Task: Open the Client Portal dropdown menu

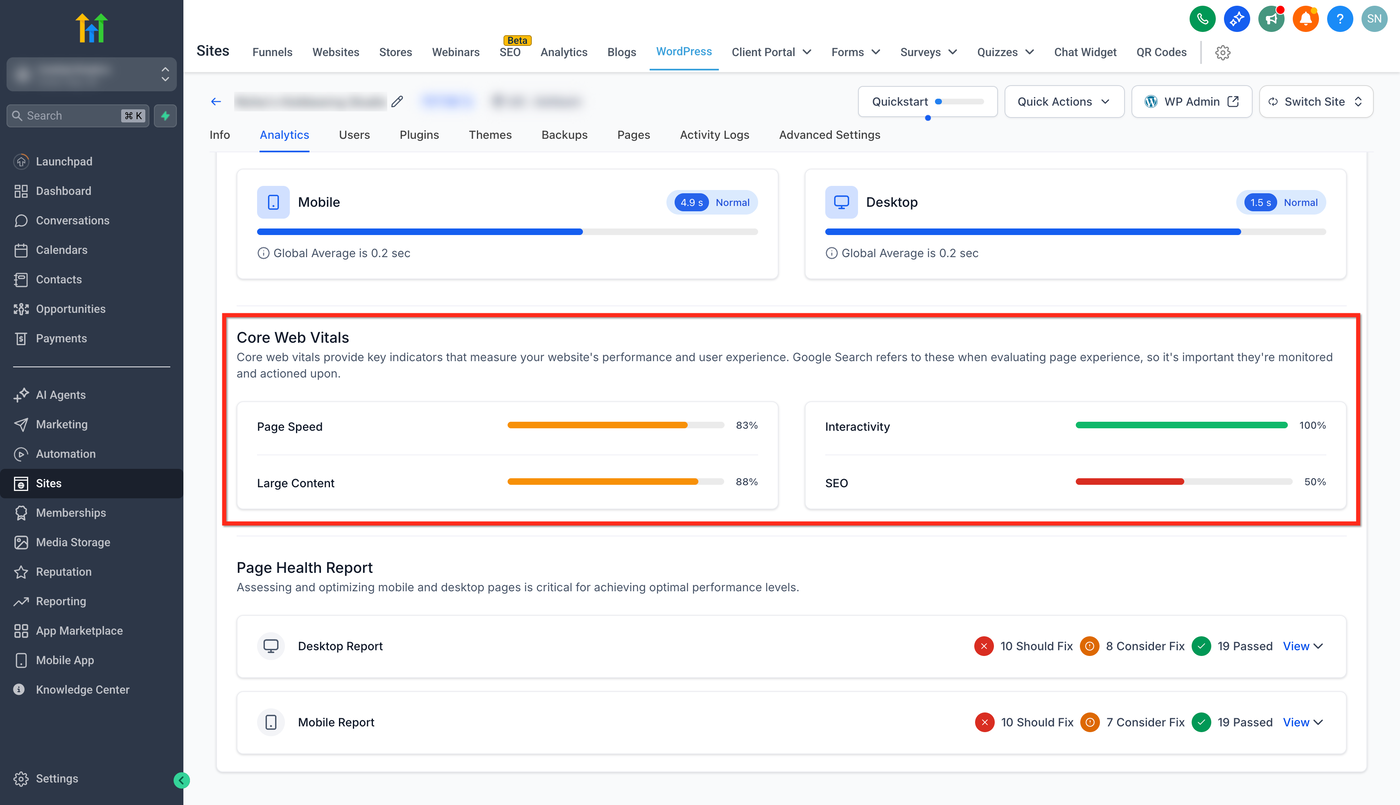Action: coord(771,52)
